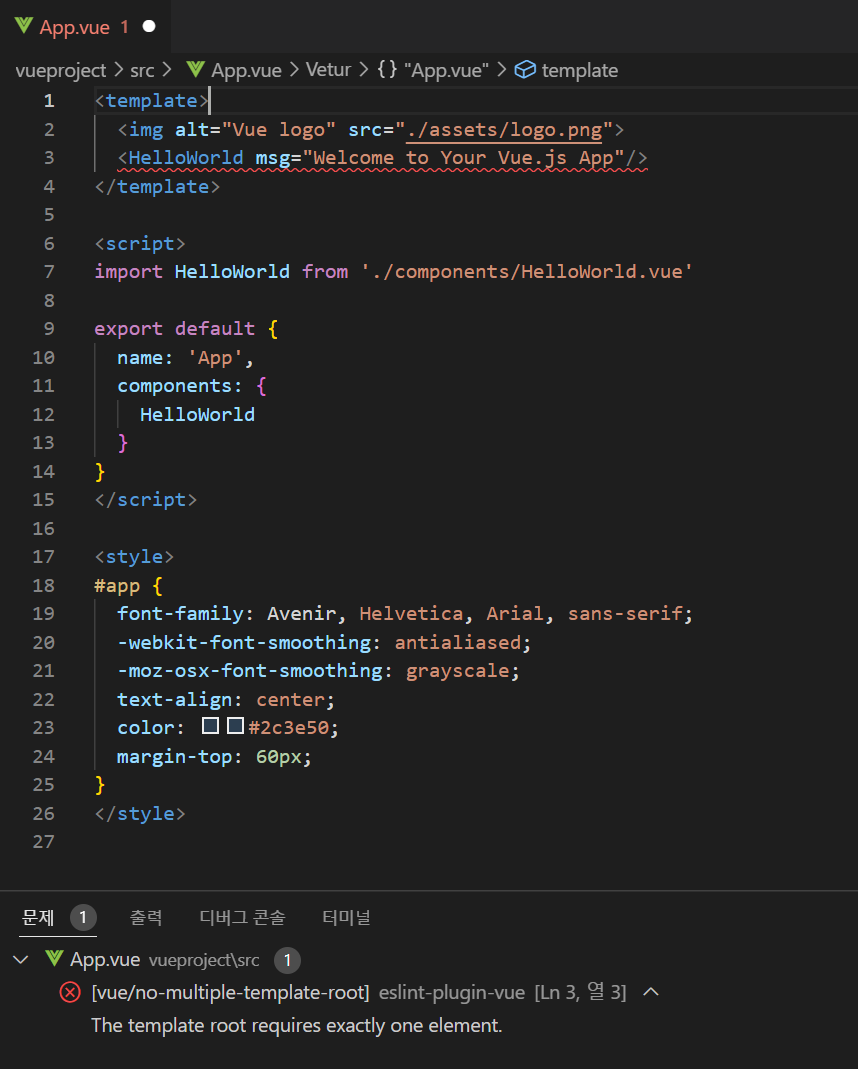
Task: Click the red error icon of the problem
Action: point(70,993)
